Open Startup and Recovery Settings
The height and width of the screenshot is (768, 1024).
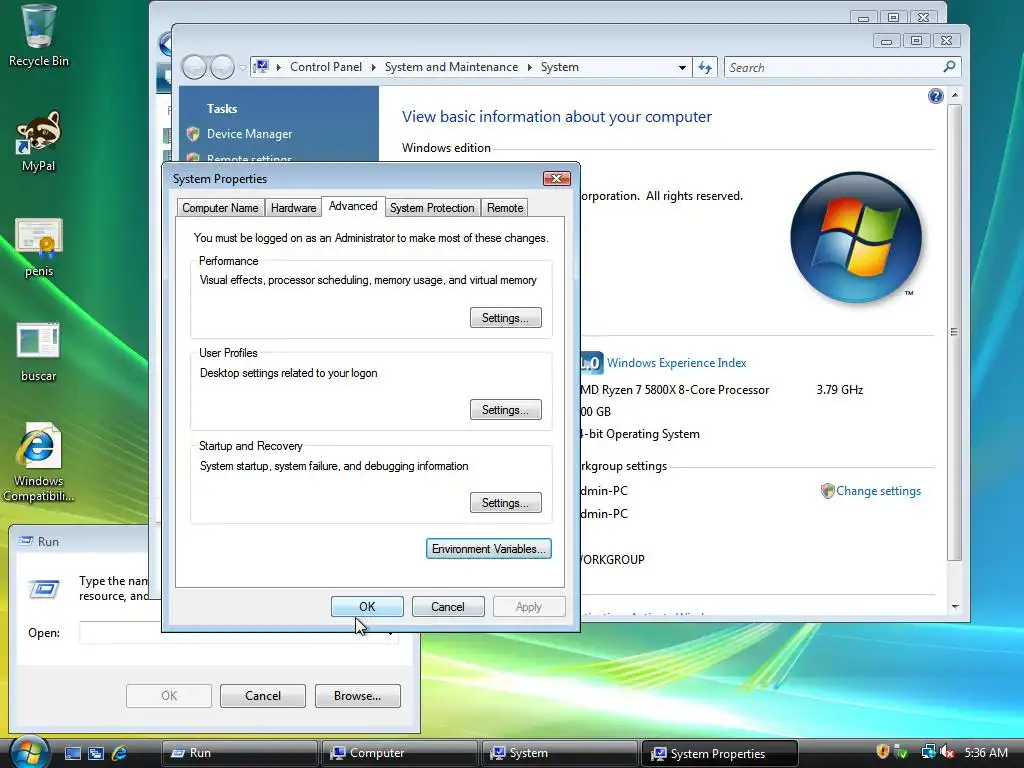505,503
